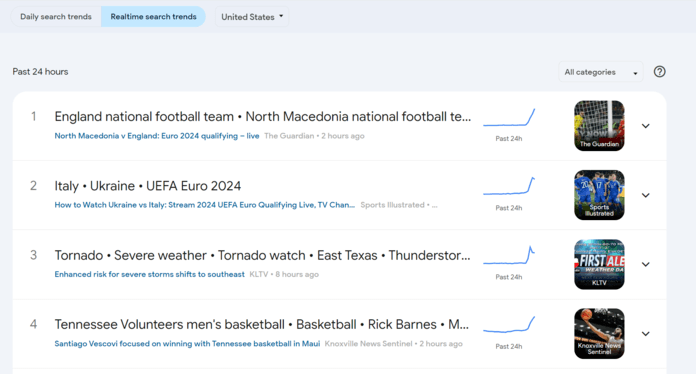Click the trend sparkline for Italy Ukraine row

click(x=509, y=186)
